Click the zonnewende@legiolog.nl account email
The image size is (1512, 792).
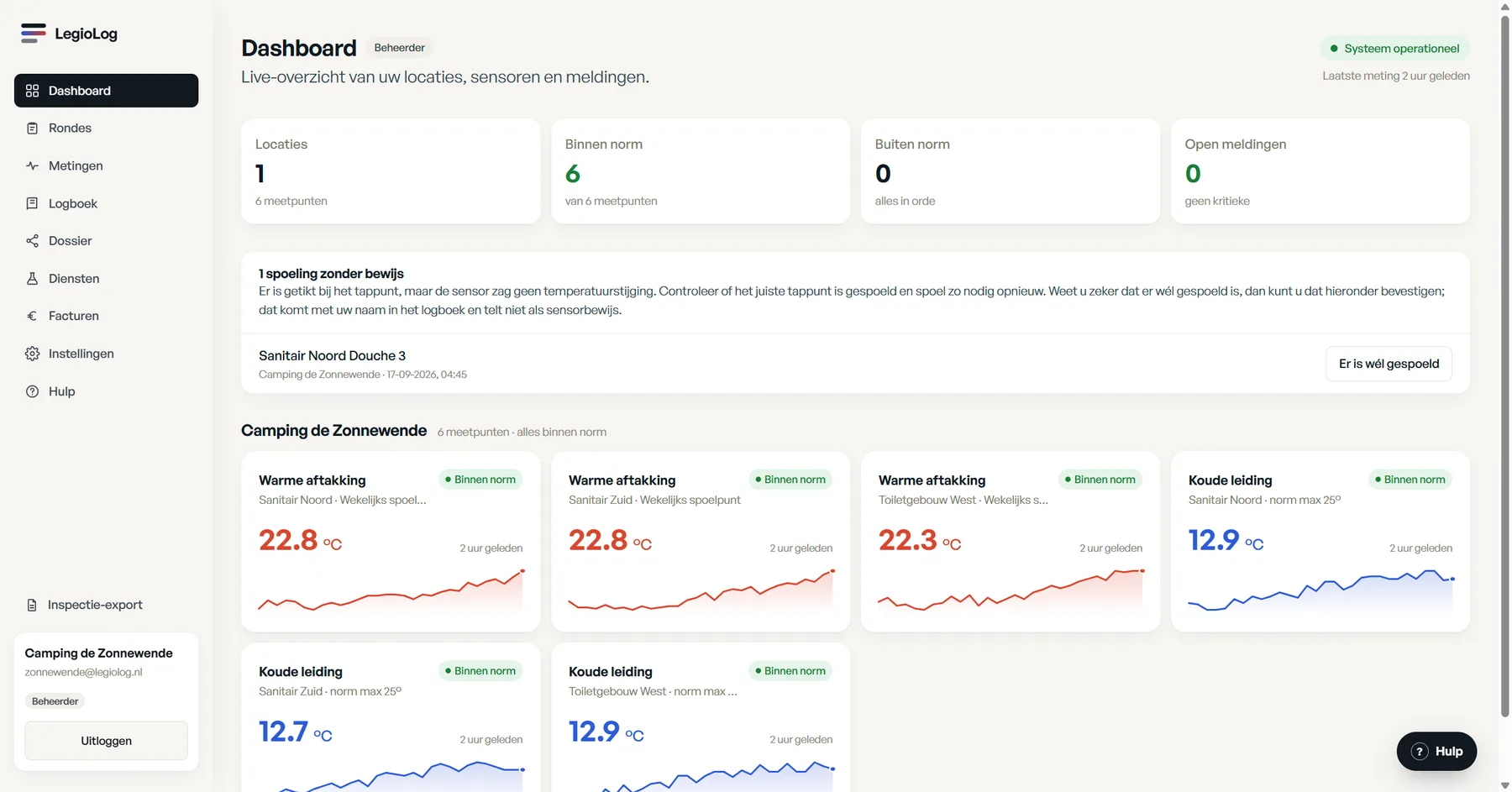coord(83,672)
